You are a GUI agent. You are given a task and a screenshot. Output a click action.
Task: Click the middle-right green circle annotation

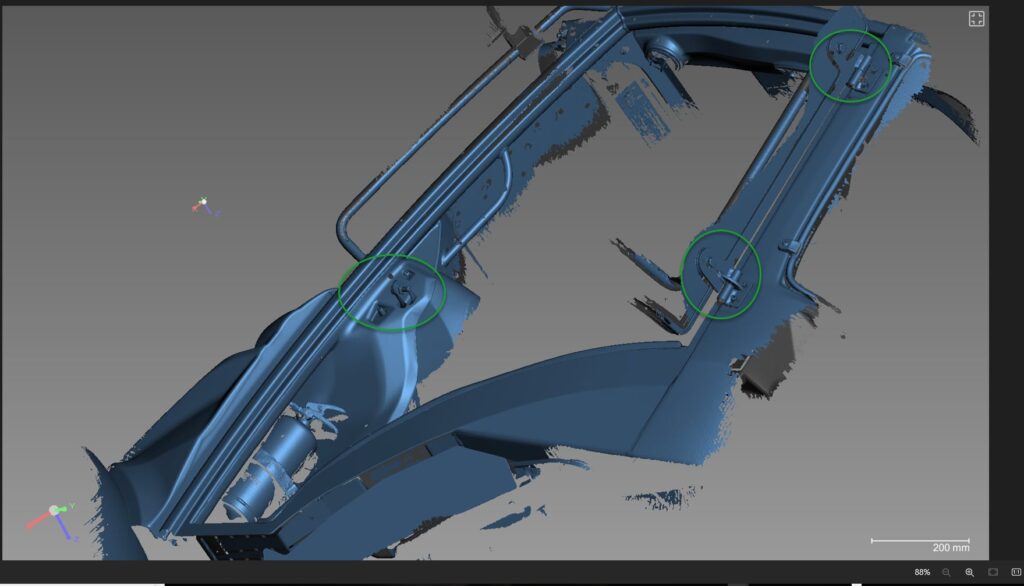(721, 274)
